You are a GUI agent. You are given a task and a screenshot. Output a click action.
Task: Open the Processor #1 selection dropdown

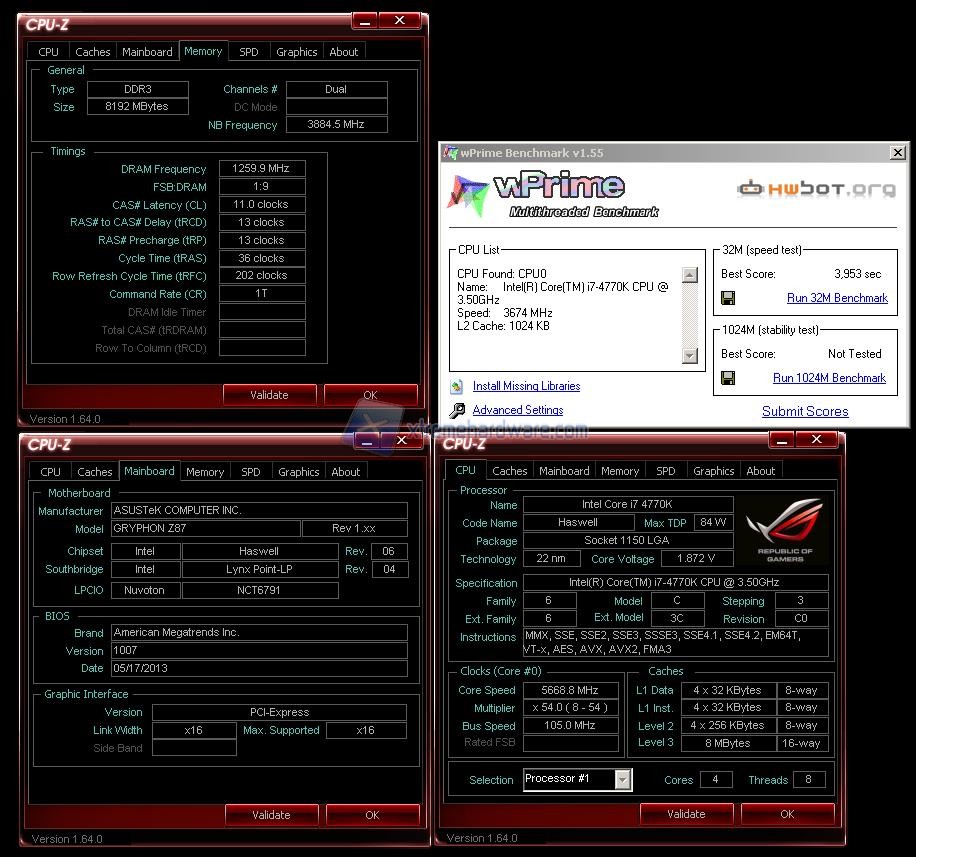click(x=623, y=779)
